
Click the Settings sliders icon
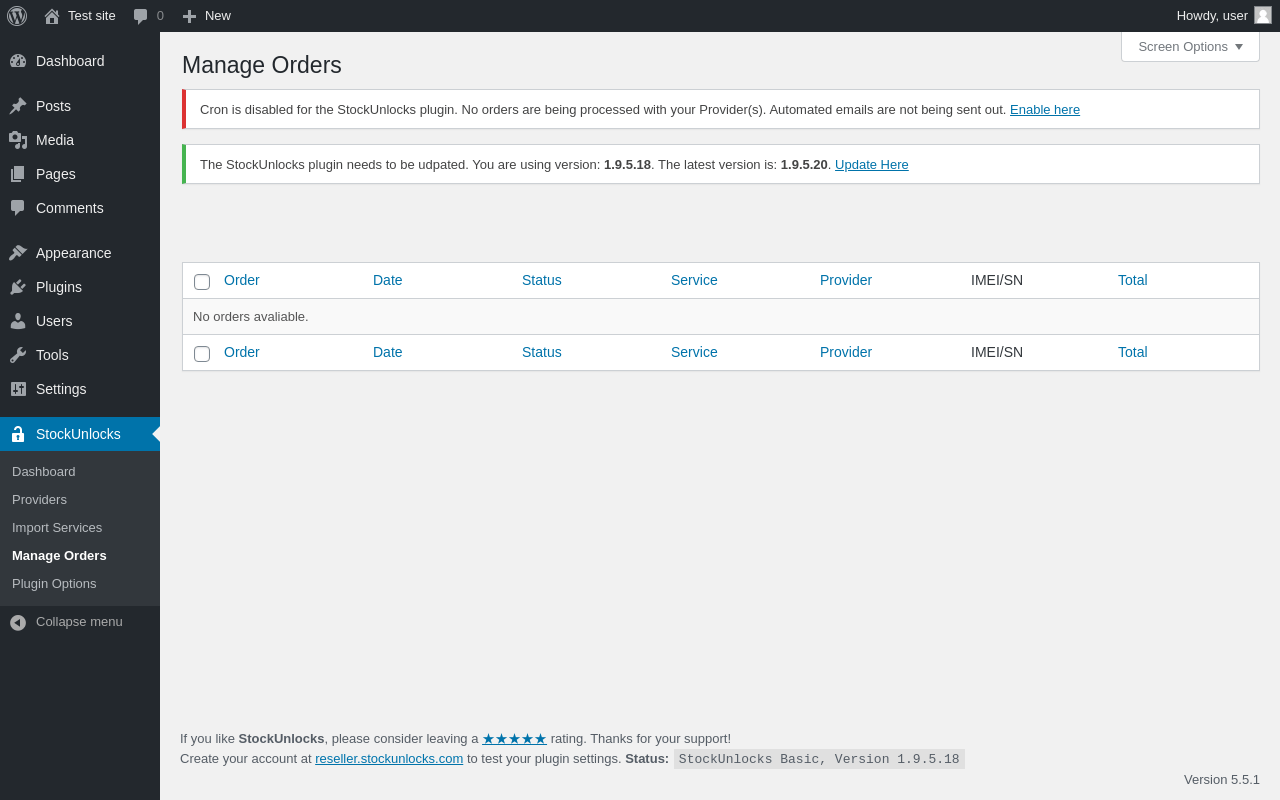coord(18,389)
